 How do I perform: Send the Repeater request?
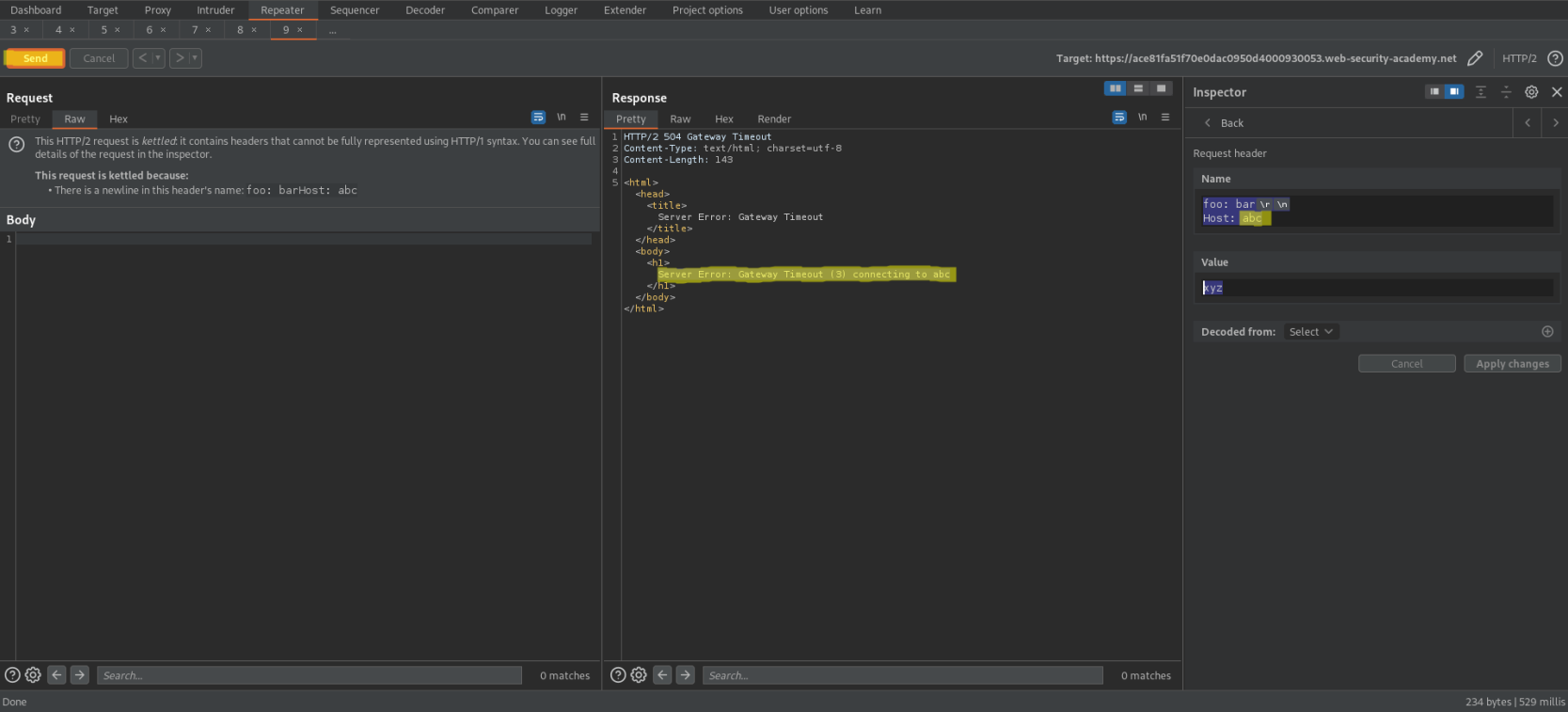point(35,58)
